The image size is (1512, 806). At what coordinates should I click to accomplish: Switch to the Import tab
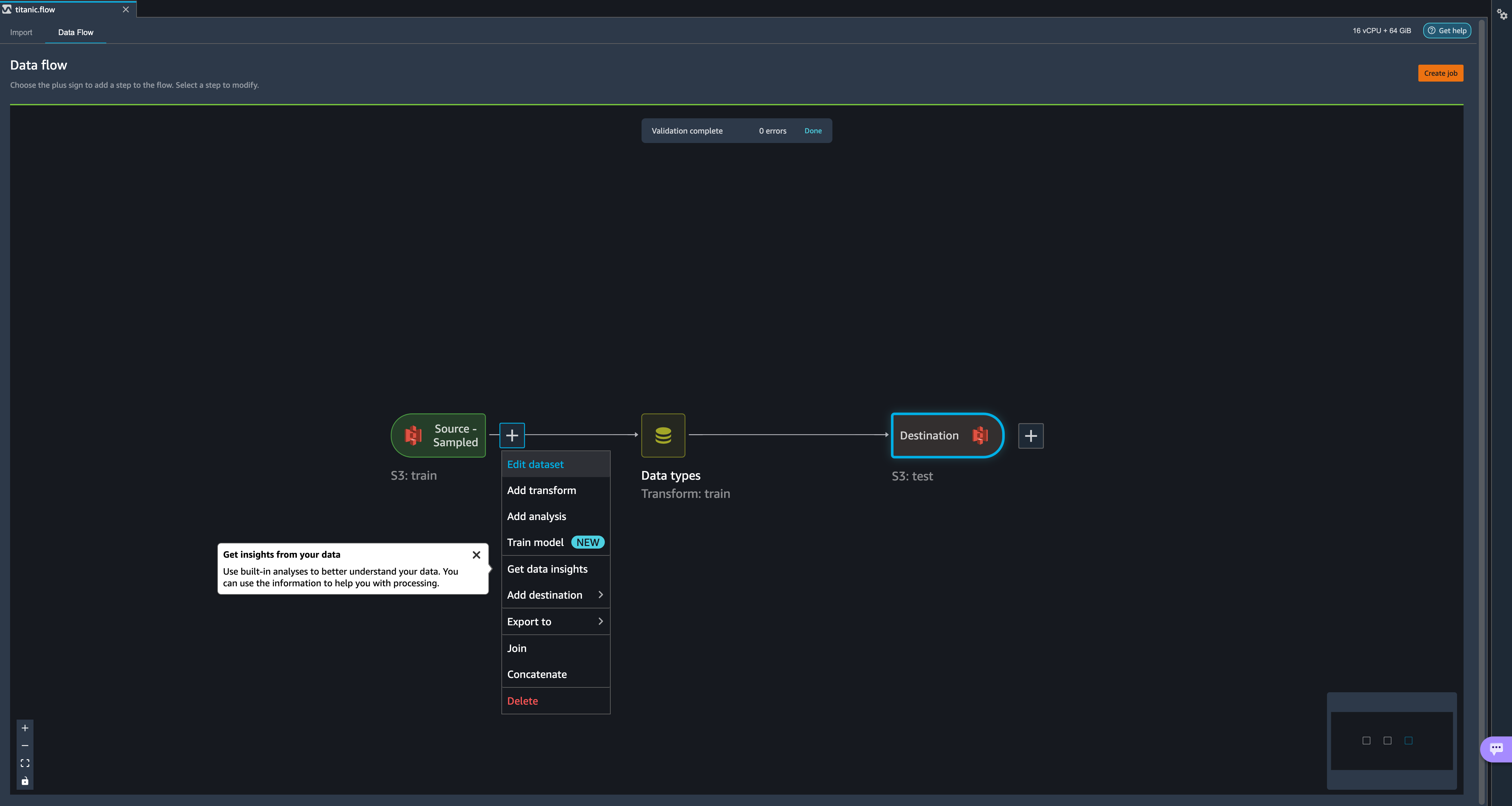click(x=21, y=32)
